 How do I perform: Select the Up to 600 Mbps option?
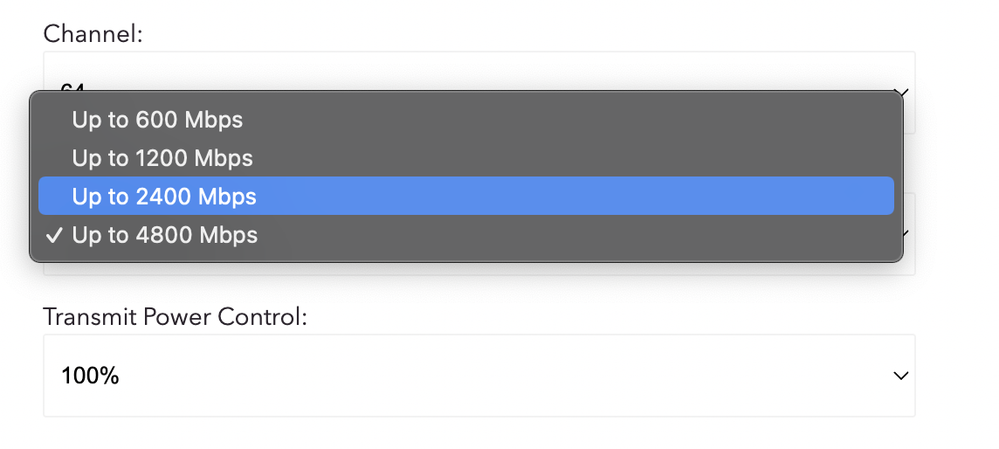157,120
